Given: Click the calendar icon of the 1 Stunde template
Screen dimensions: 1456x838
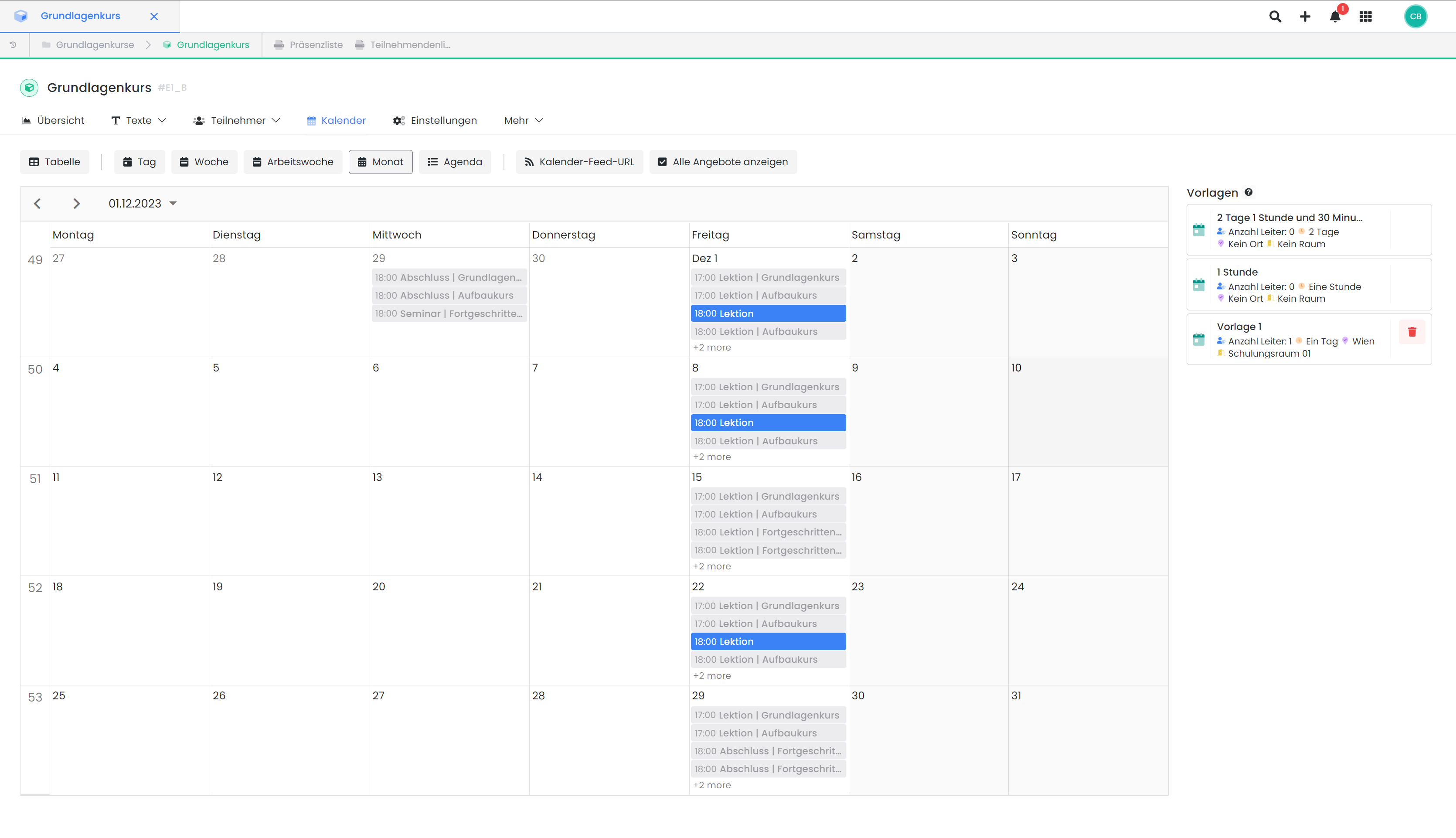Looking at the screenshot, I should tap(1199, 284).
